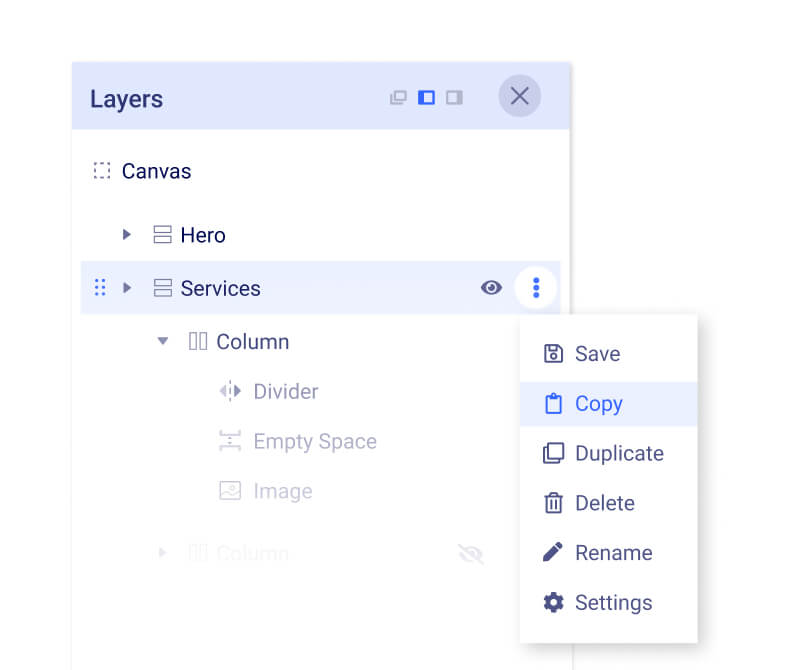Show the hidden bottom Column layer
Screen dimensions: 800x670
click(471, 553)
